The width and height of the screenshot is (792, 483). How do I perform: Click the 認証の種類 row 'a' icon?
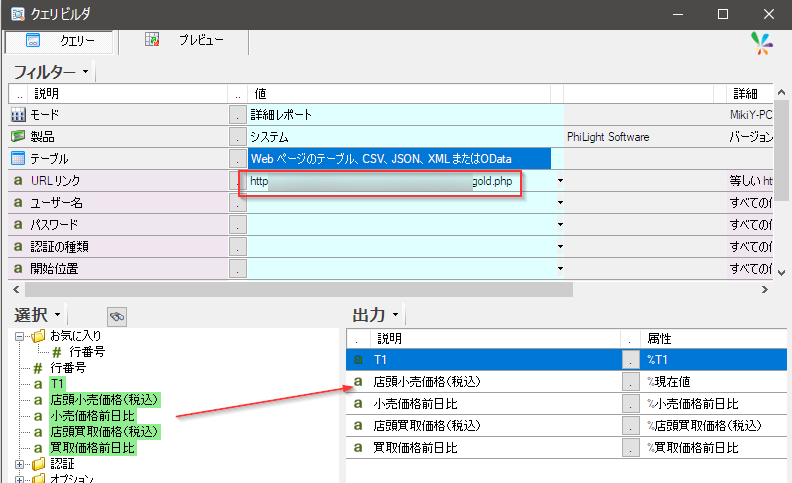point(18,247)
